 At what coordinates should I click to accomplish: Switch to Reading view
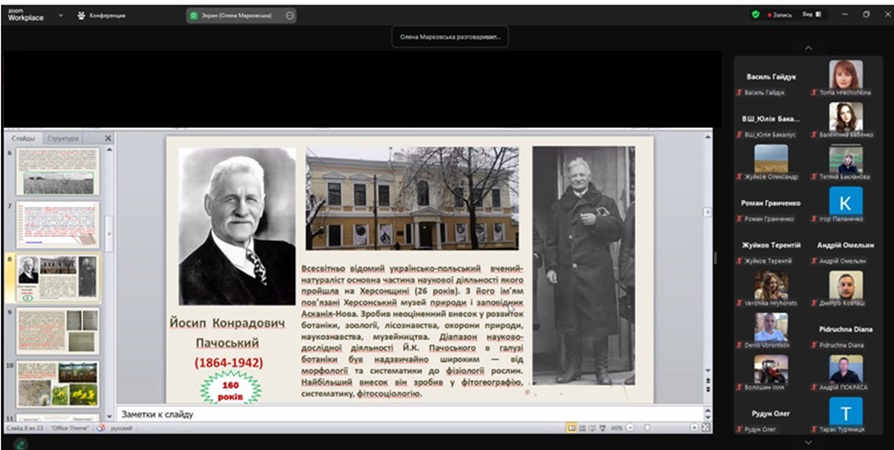point(592,428)
